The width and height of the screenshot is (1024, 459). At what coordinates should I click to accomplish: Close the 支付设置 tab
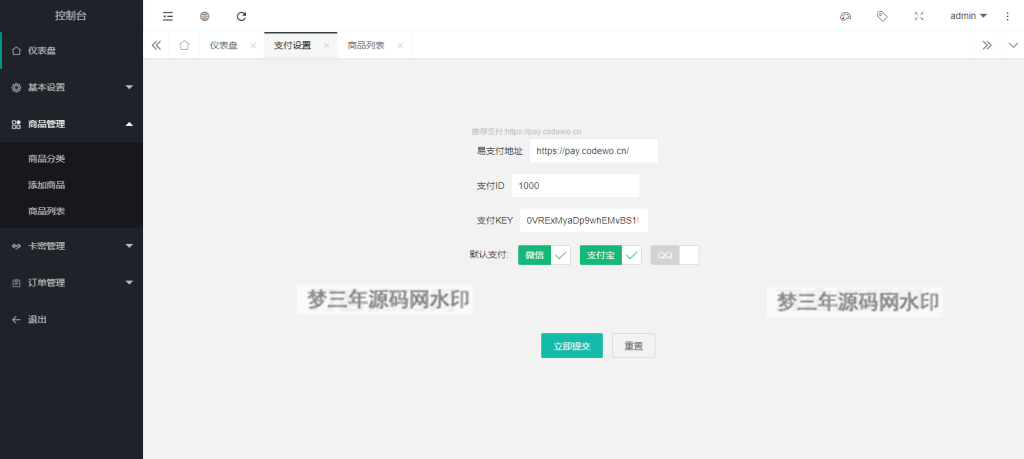tap(327, 46)
